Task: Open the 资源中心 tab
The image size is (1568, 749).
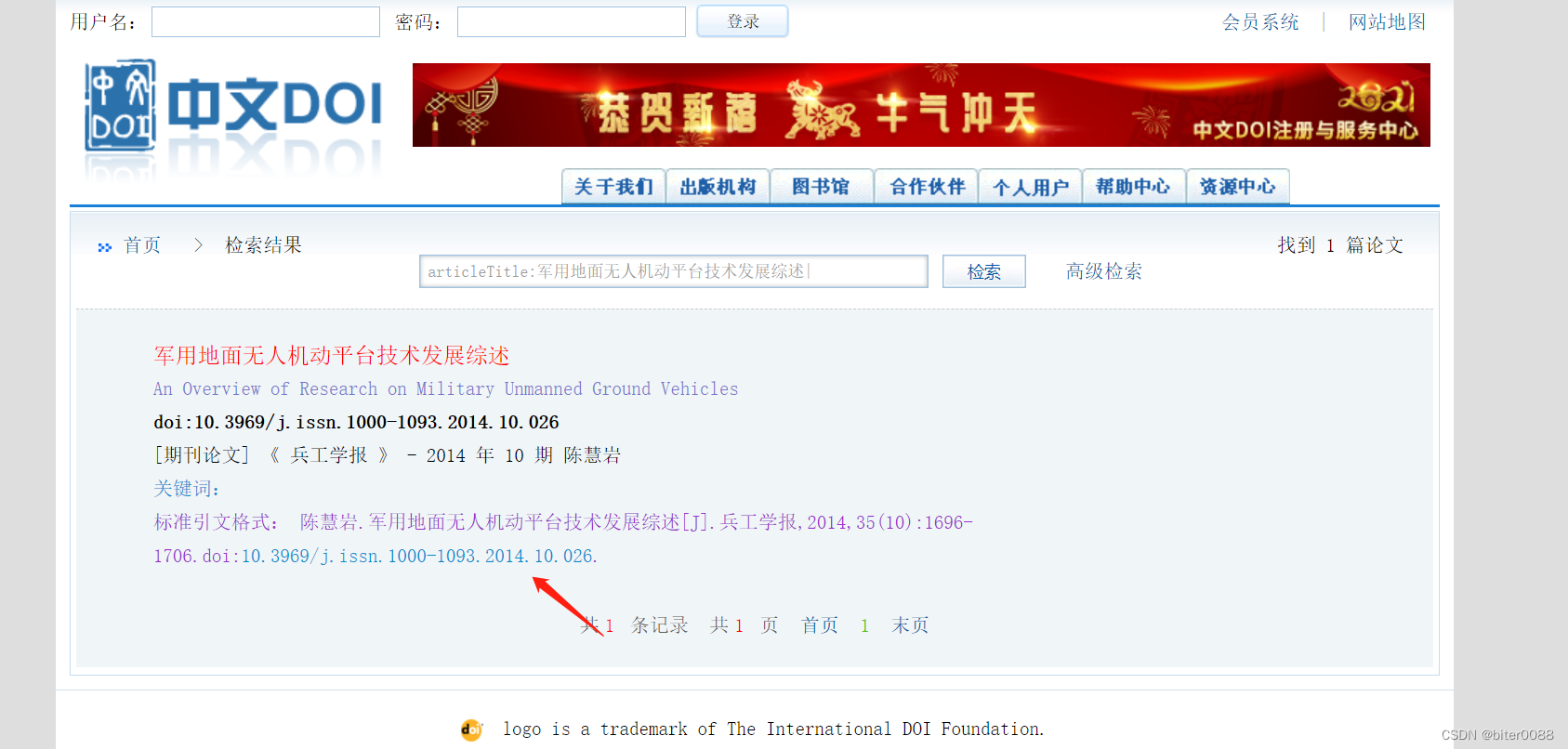Action: click(1238, 187)
